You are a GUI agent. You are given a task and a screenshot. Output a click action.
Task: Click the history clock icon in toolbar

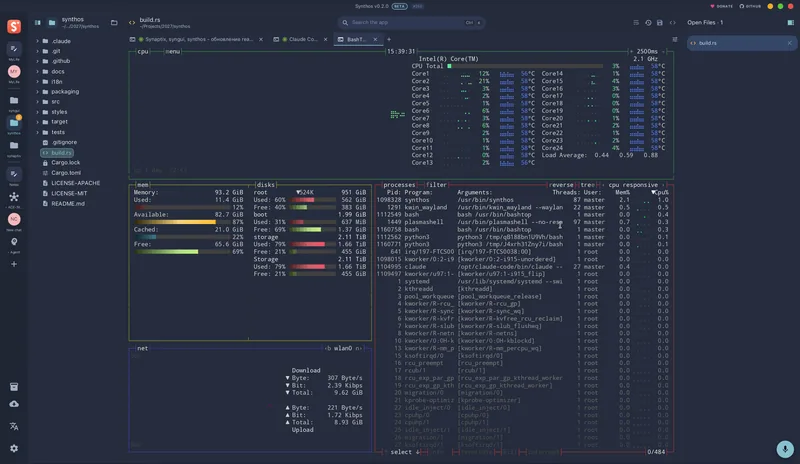pyautogui.click(x=648, y=22)
